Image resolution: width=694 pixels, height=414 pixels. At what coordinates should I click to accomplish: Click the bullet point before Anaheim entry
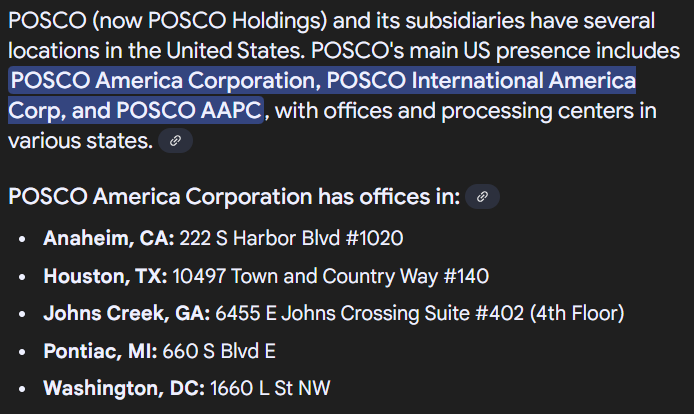(24, 239)
